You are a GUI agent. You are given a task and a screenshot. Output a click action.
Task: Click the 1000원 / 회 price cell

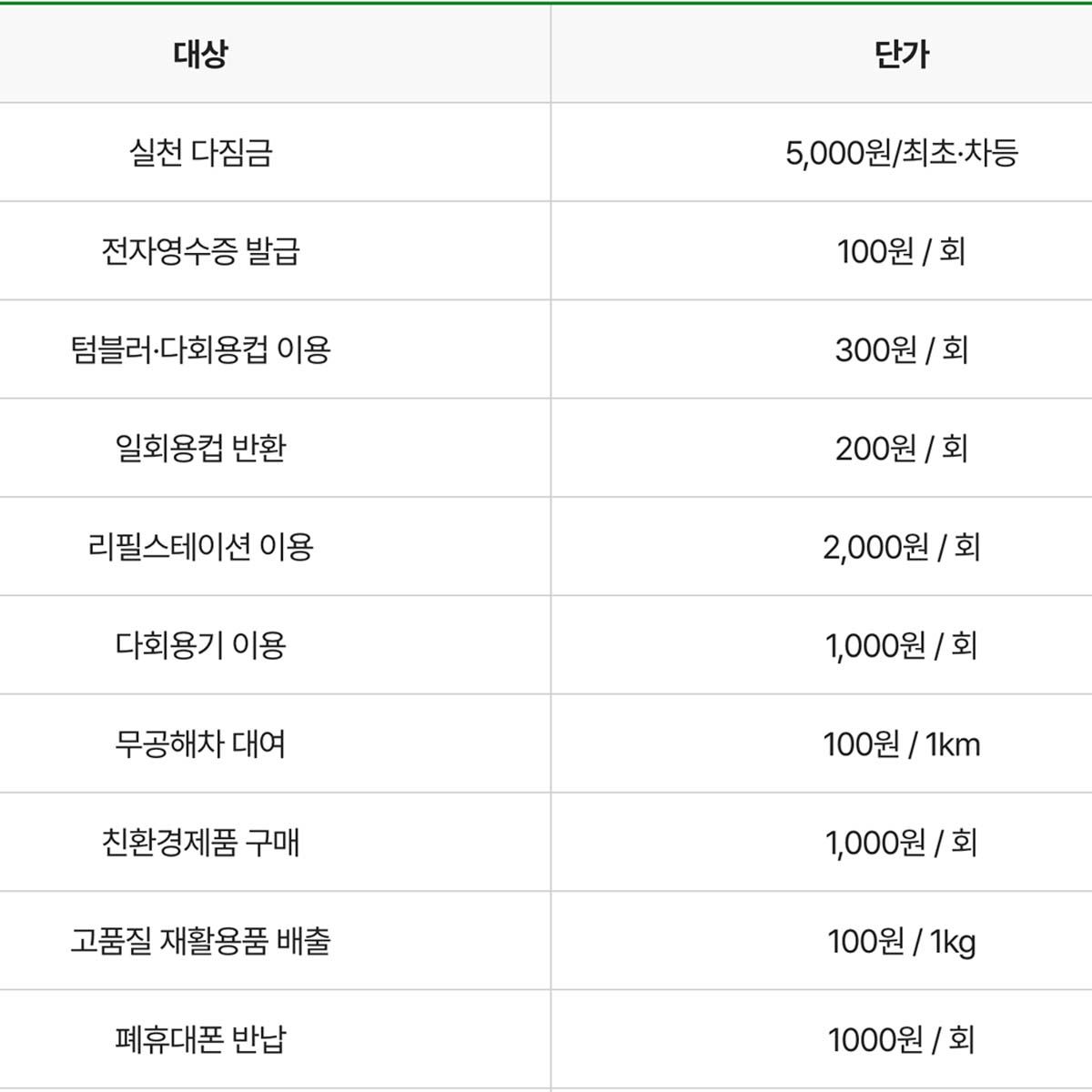pyautogui.click(x=902, y=1039)
